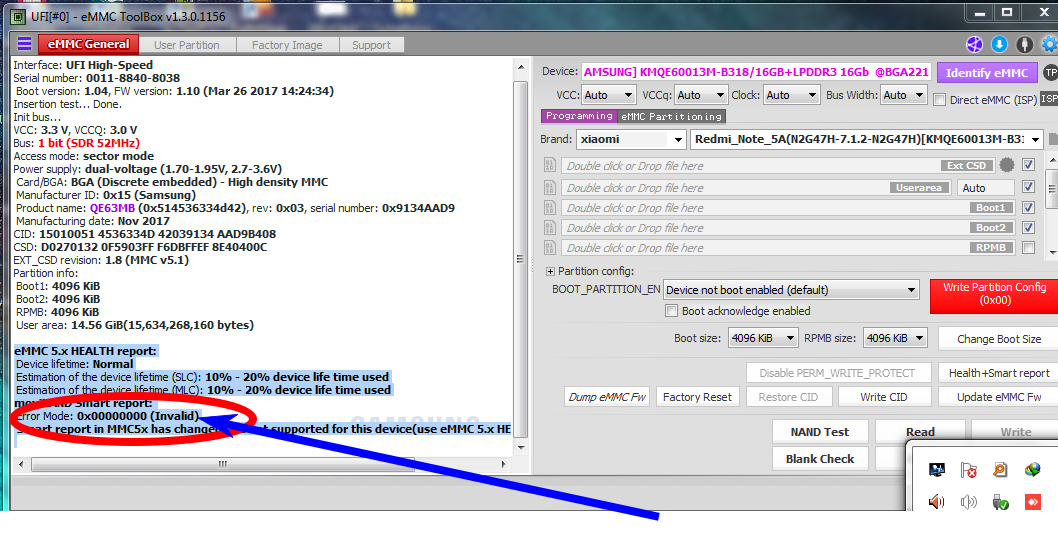The width and height of the screenshot is (1058, 546).
Task: Open settings via the blue gear icon
Action: 1049,45
